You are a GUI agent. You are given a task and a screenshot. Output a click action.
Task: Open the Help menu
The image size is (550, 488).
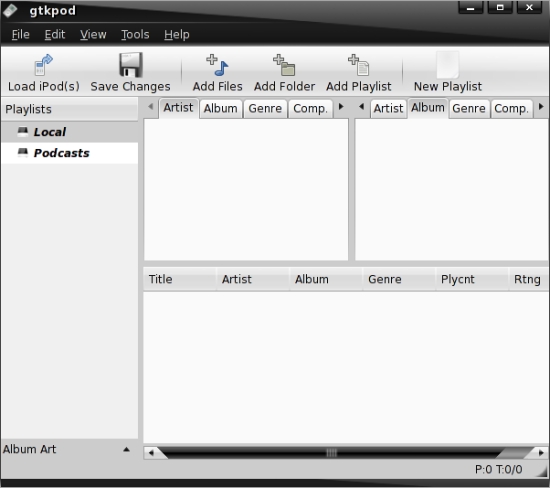click(x=176, y=34)
